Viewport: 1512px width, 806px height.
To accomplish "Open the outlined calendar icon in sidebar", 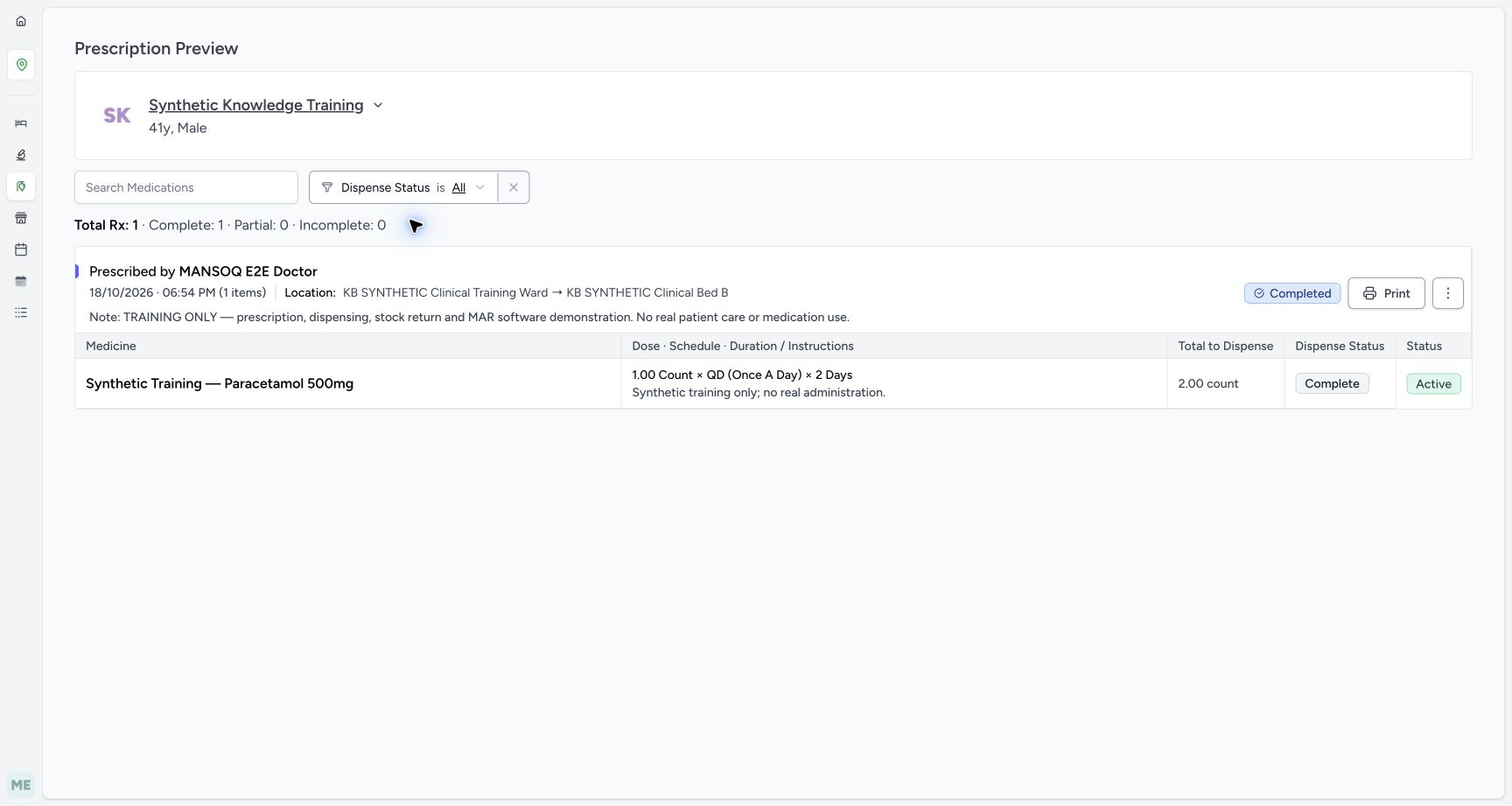I will (x=21, y=249).
